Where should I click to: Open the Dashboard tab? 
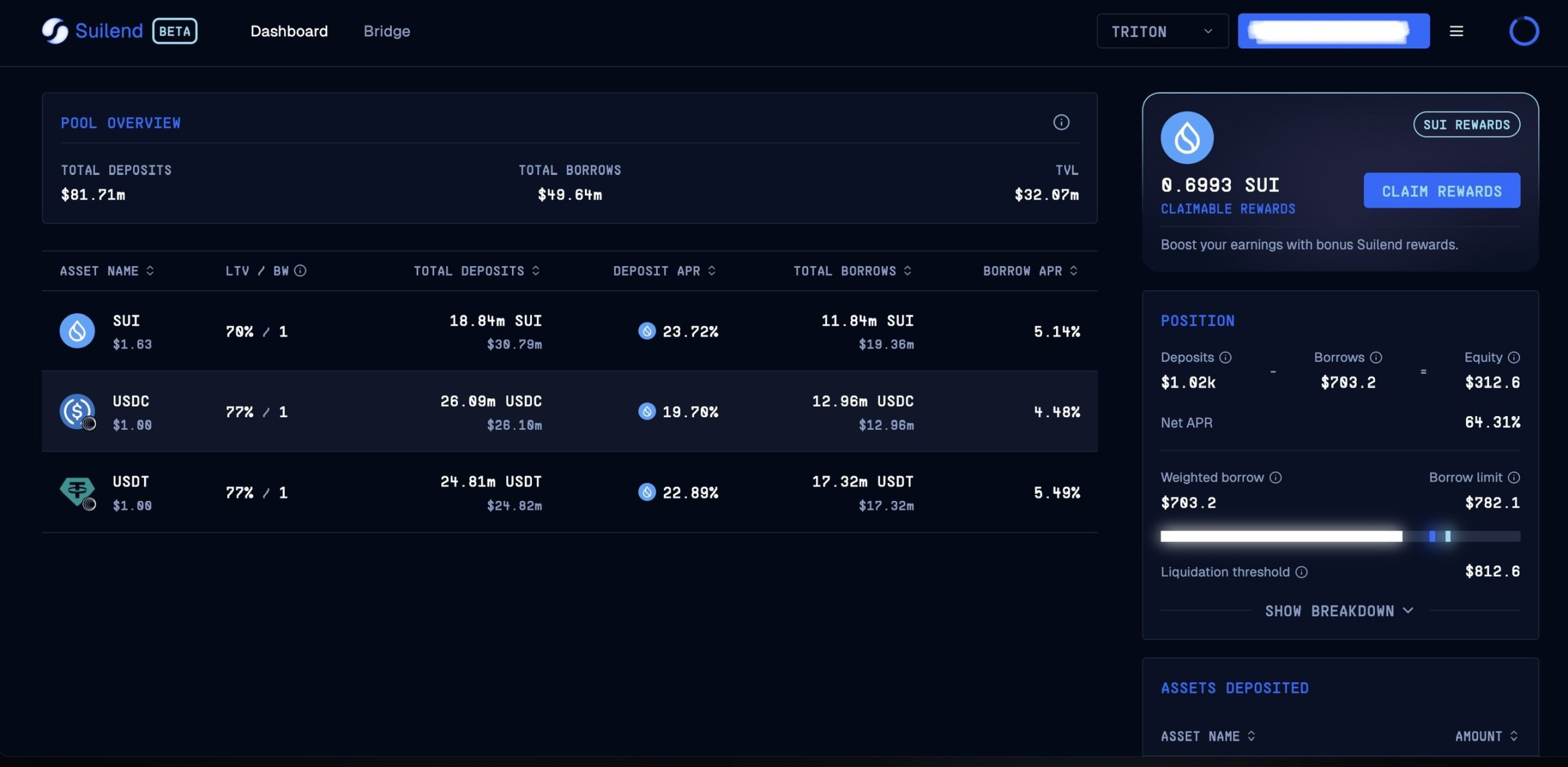point(289,31)
